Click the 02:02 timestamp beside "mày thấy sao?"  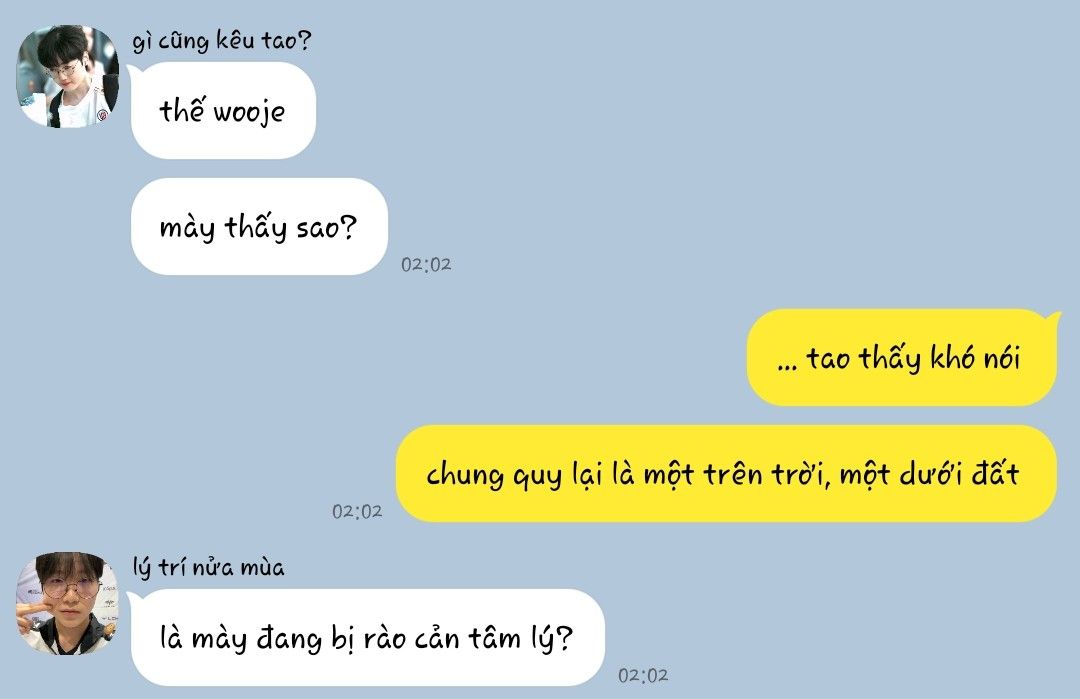point(426,264)
